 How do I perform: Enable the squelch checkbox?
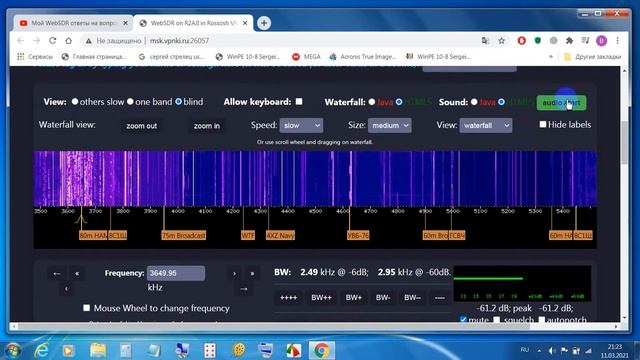tap(496, 320)
